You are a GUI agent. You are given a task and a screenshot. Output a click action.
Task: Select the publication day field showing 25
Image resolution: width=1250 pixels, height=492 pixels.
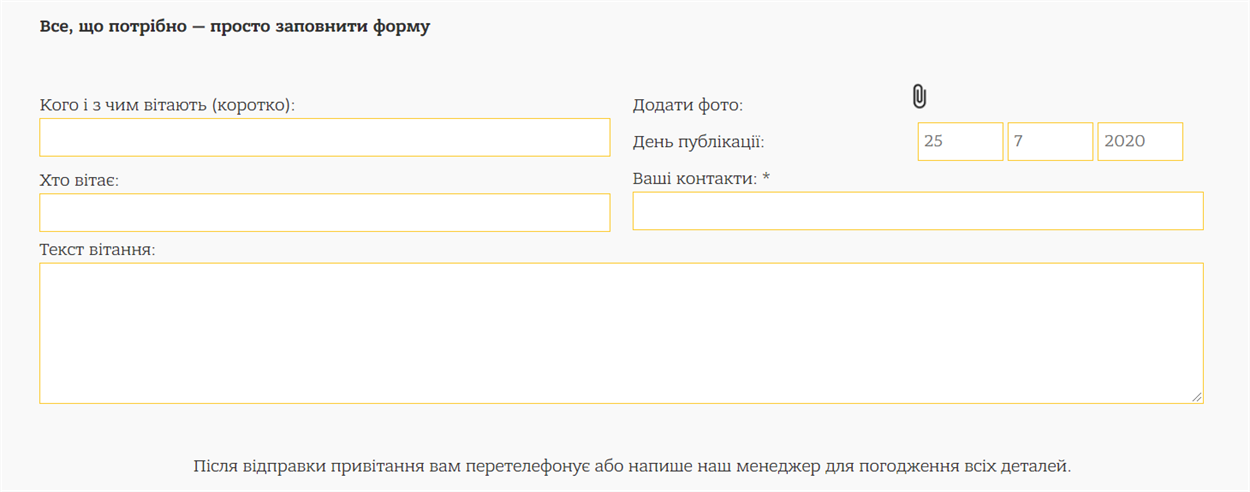[x=960, y=141]
